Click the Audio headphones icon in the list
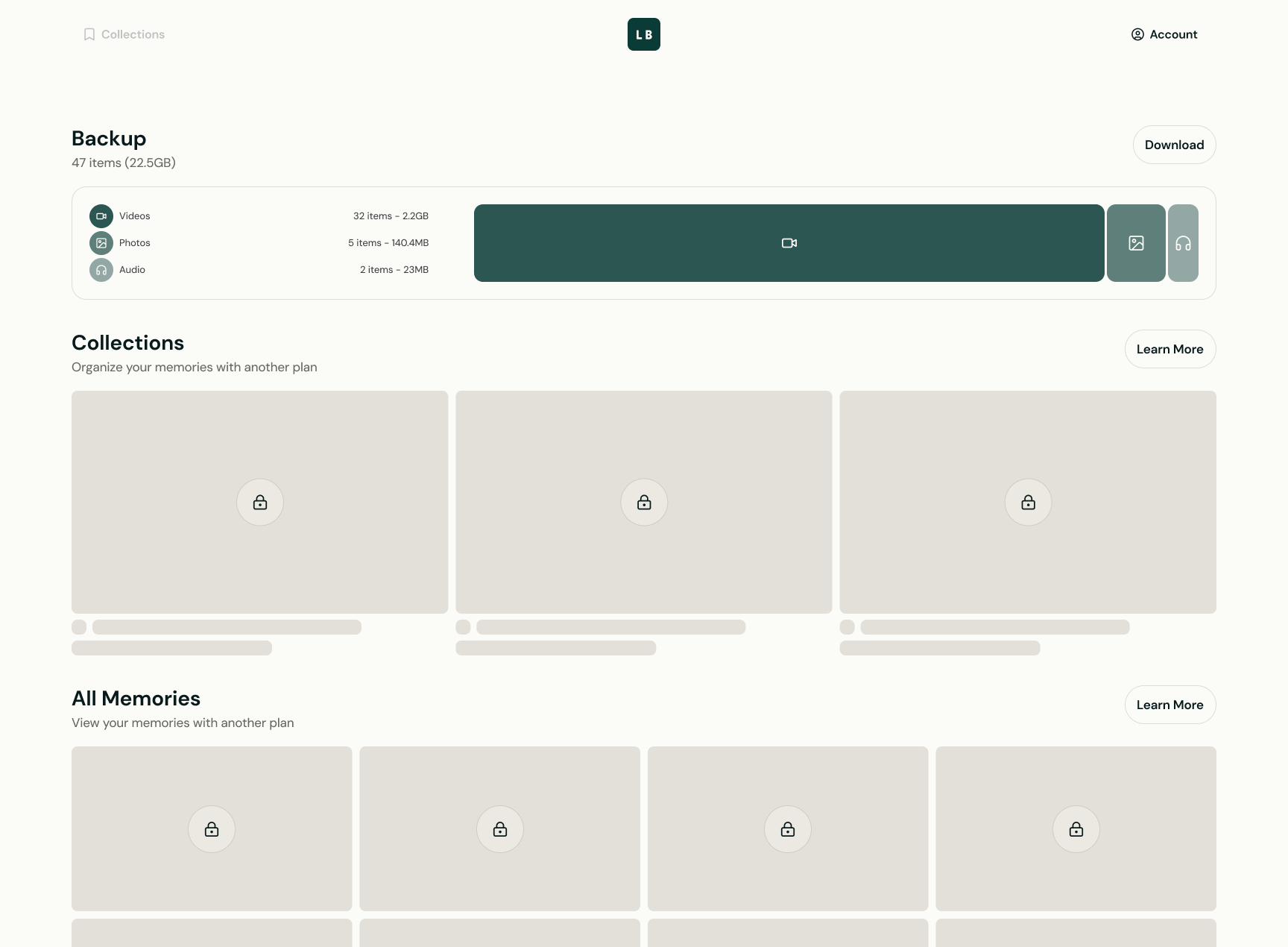The image size is (1288, 947). [x=101, y=270]
